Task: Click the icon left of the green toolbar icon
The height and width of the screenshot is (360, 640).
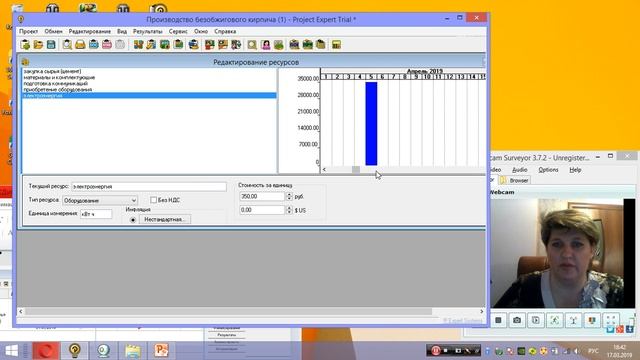Action: coord(151,44)
